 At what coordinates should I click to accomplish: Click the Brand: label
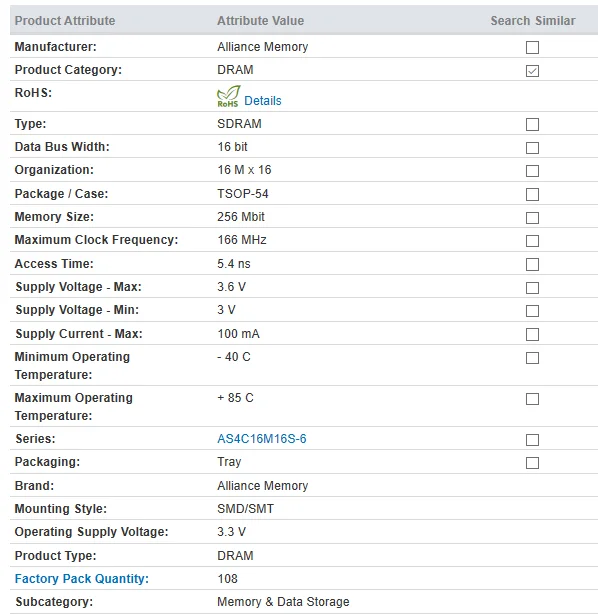[34, 486]
